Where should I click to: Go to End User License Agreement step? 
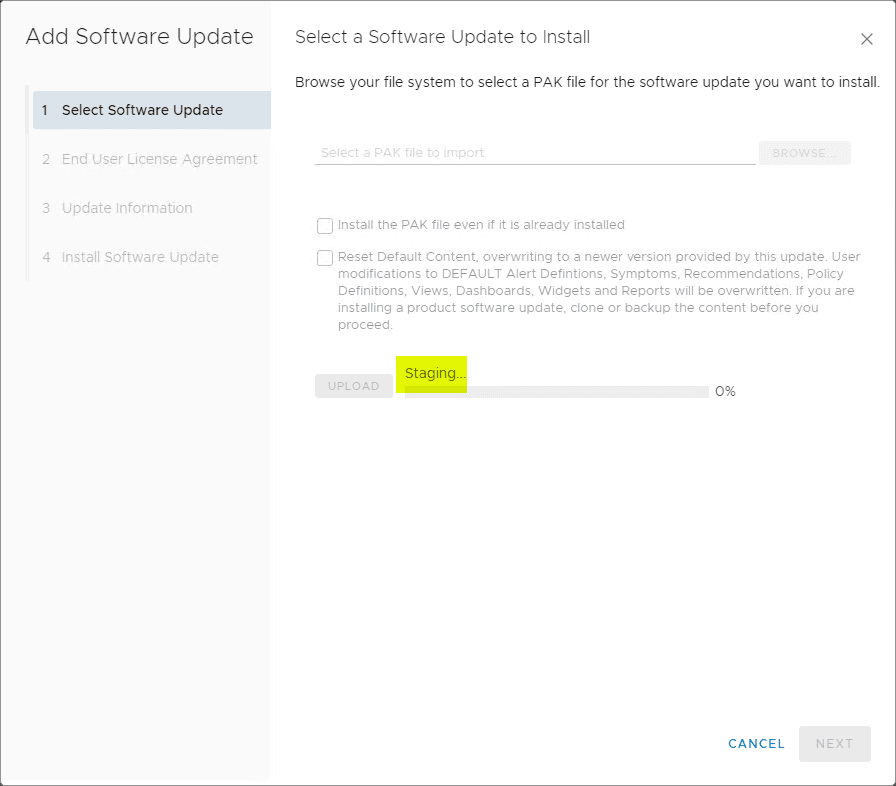click(159, 159)
